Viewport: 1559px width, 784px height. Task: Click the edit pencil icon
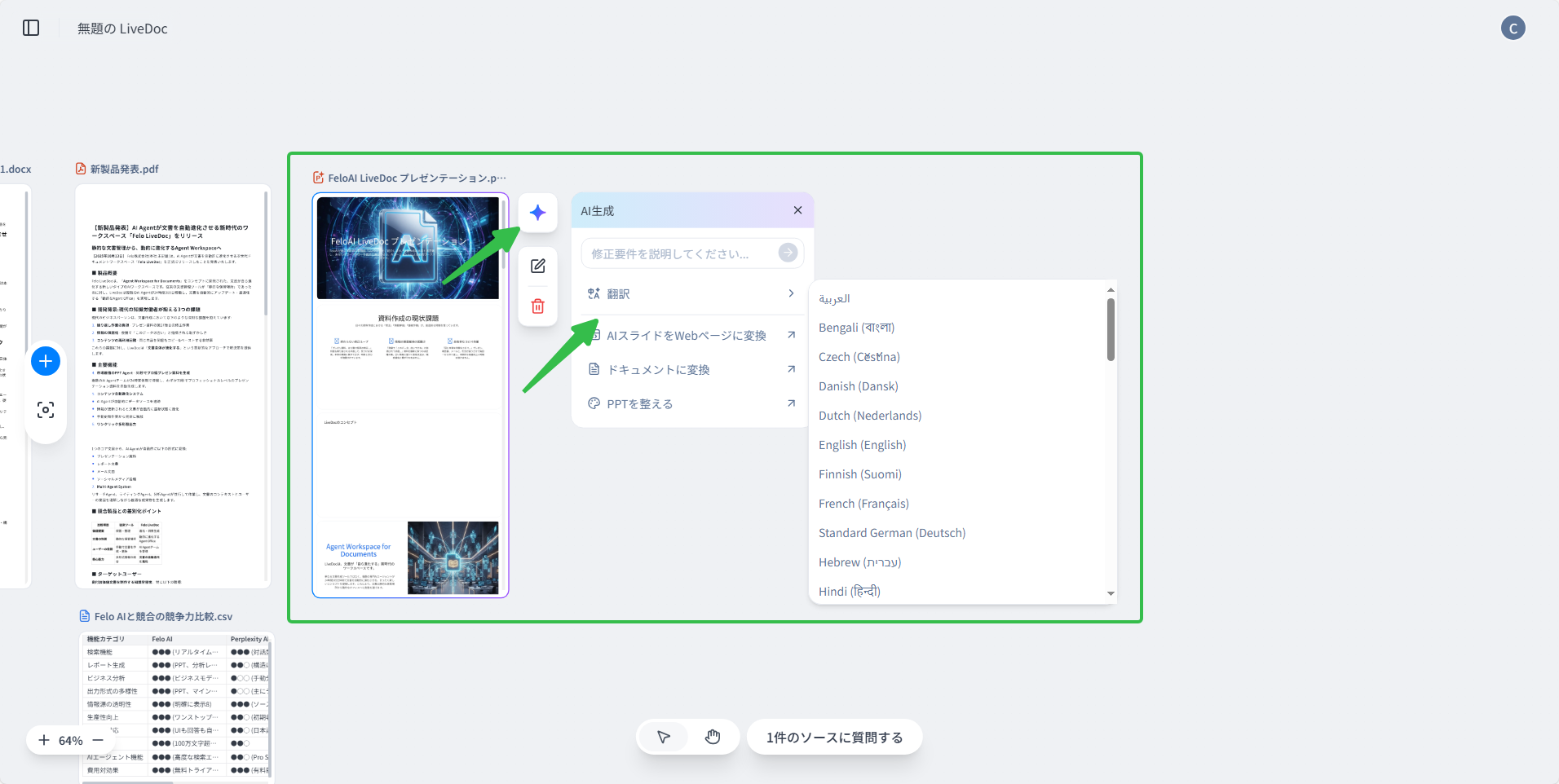coord(537,266)
